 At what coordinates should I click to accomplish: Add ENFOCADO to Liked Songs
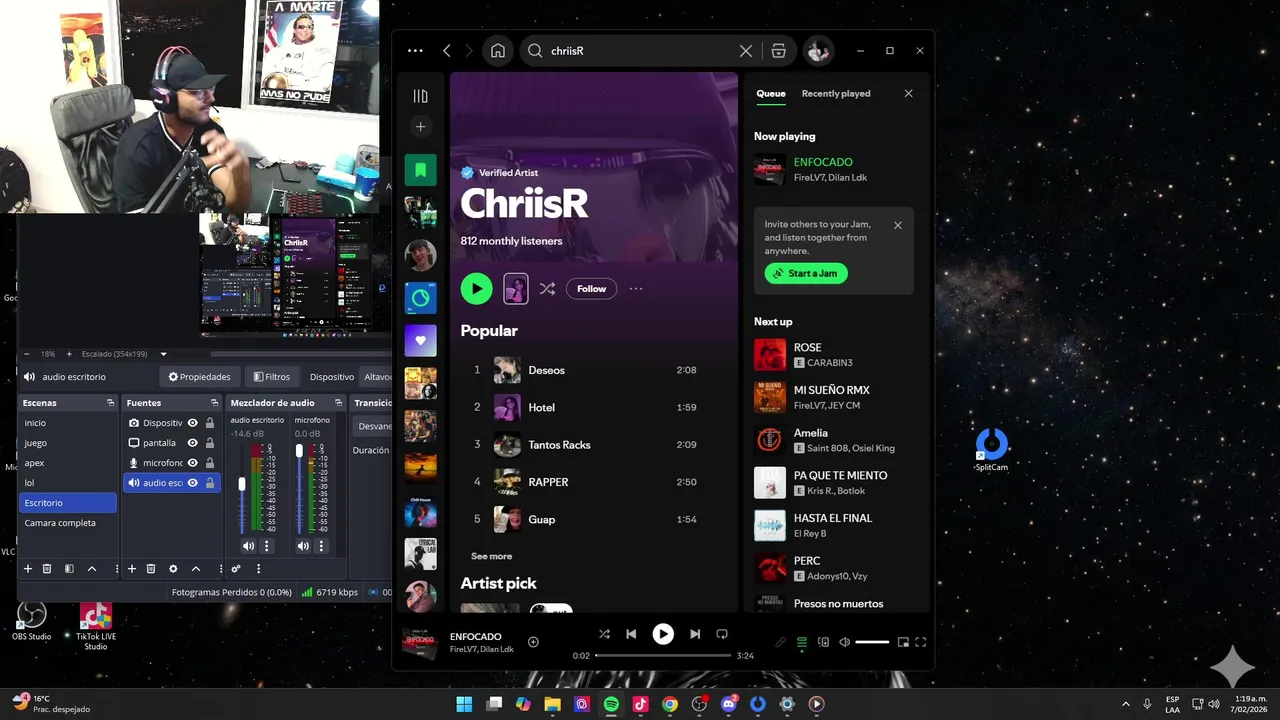(x=533, y=642)
